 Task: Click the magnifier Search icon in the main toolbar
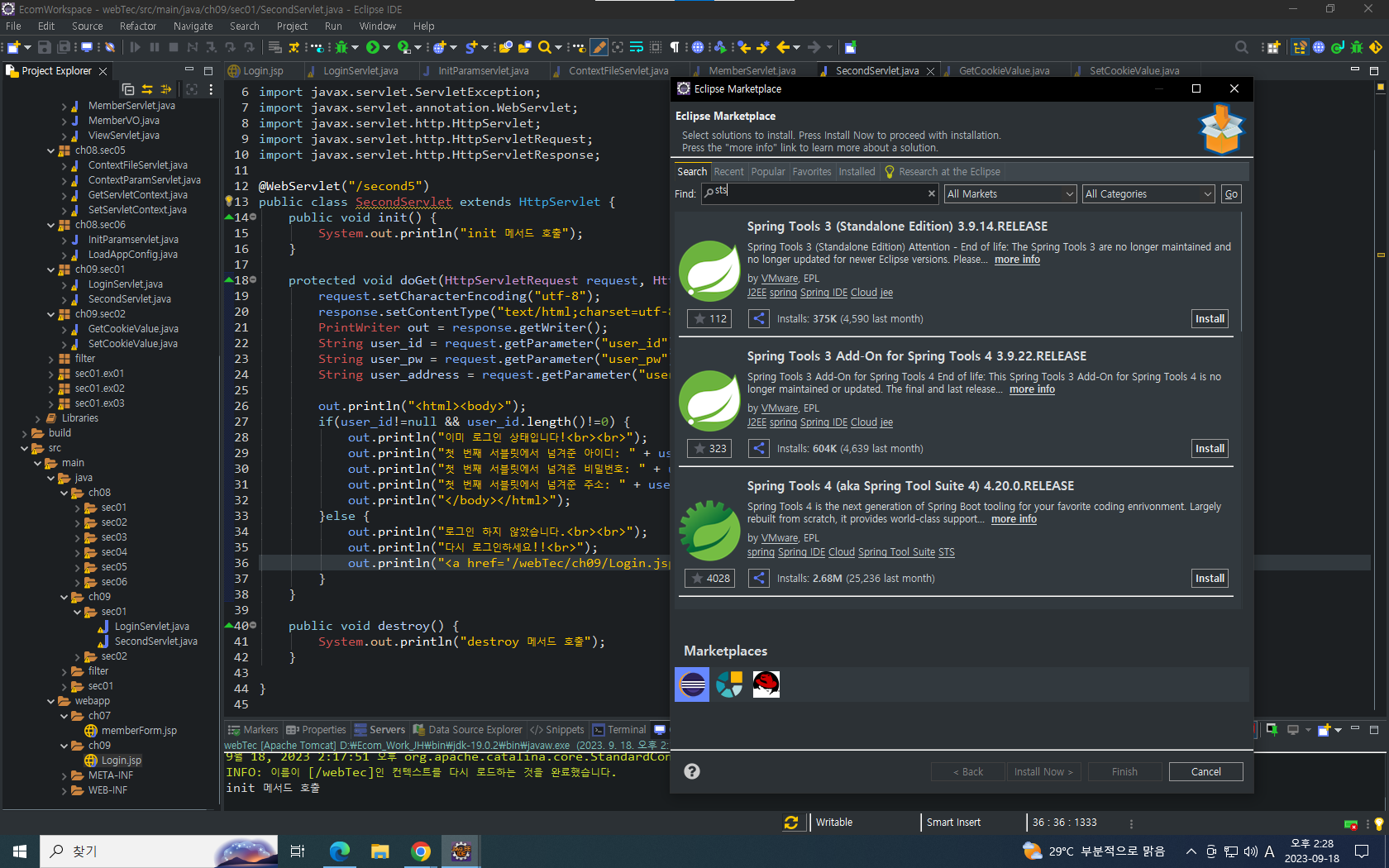point(544,47)
